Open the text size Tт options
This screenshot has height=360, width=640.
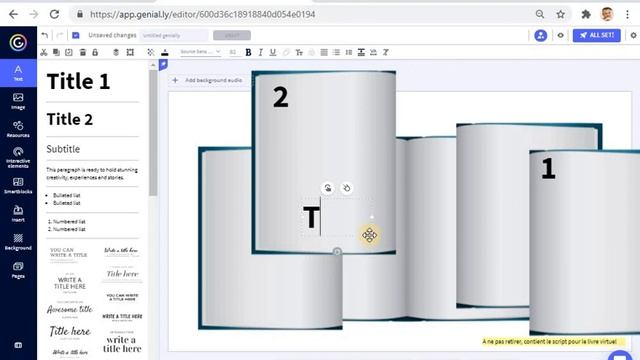(299, 52)
